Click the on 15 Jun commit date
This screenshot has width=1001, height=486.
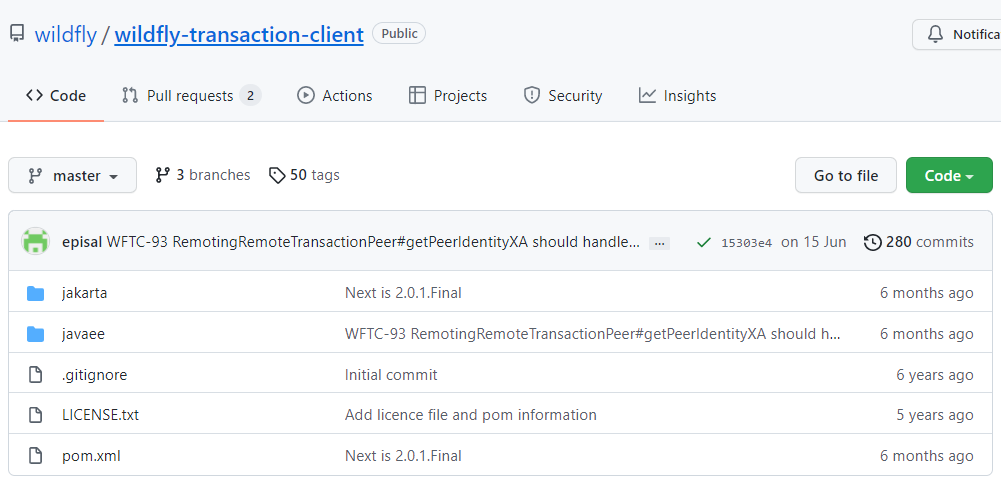(814, 242)
